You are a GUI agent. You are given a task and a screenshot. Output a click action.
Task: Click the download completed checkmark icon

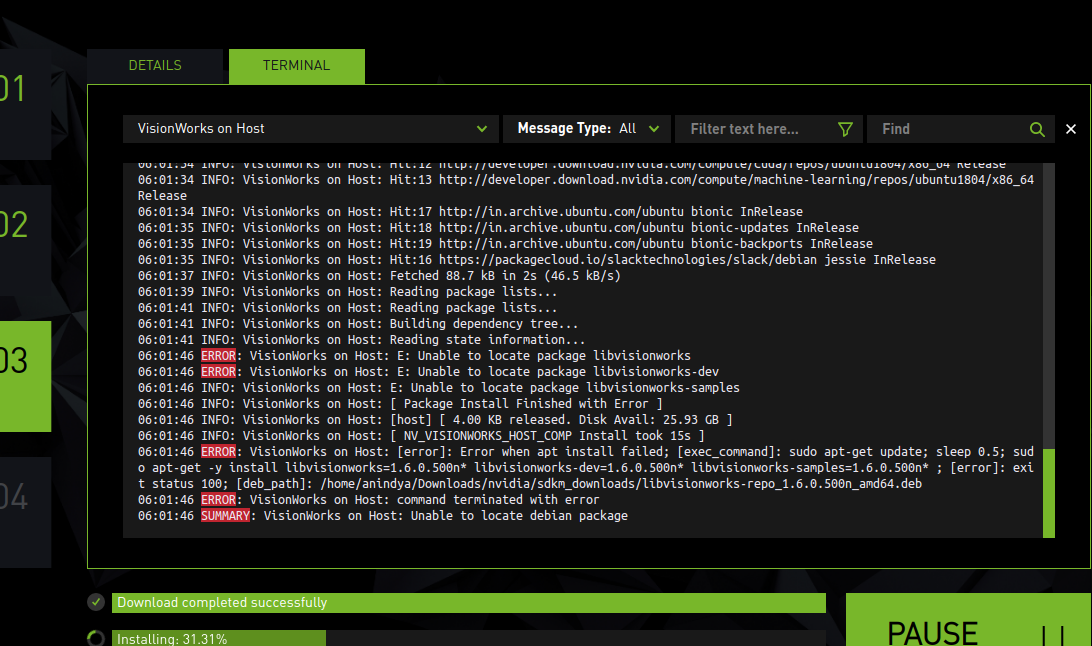coord(96,602)
